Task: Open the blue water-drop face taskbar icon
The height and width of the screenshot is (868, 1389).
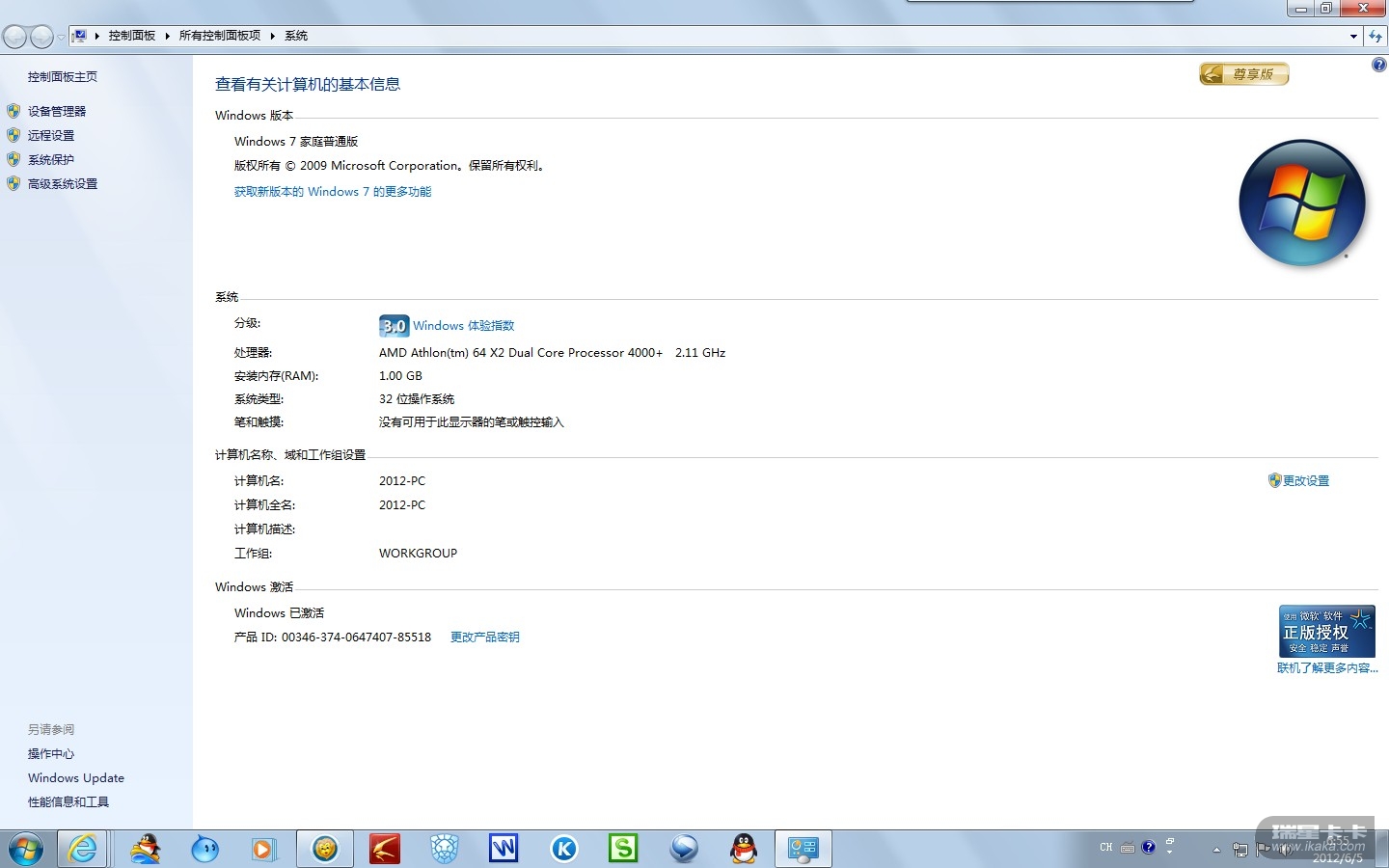Action: (x=204, y=849)
